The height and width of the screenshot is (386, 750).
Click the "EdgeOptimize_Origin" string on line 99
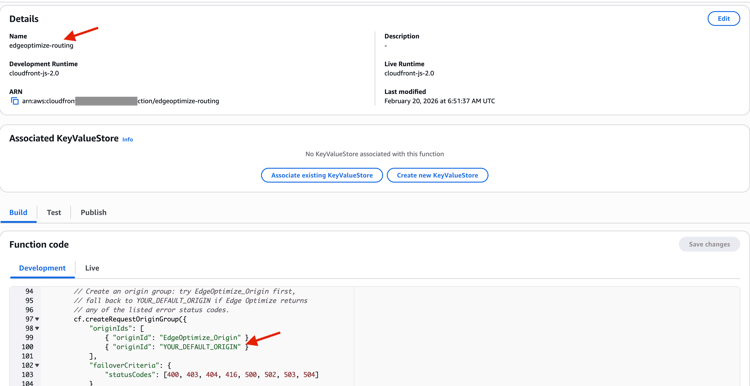tap(201, 338)
